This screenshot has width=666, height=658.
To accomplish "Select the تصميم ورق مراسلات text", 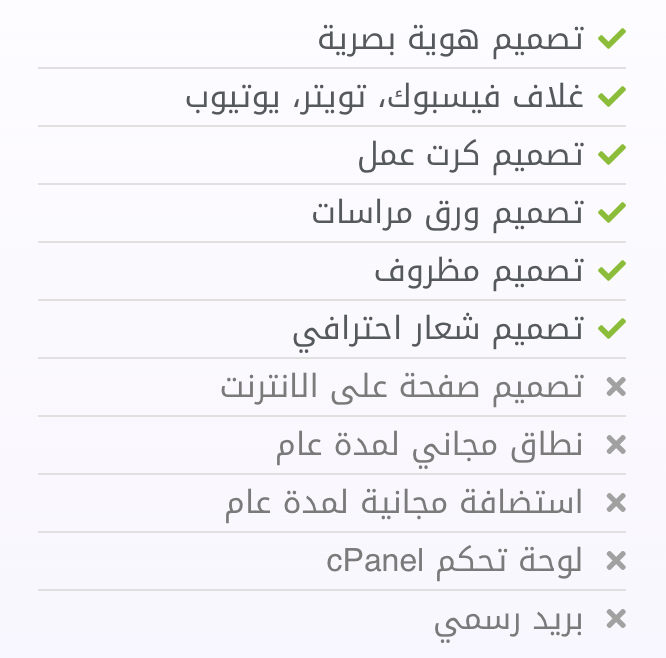I will (447, 213).
